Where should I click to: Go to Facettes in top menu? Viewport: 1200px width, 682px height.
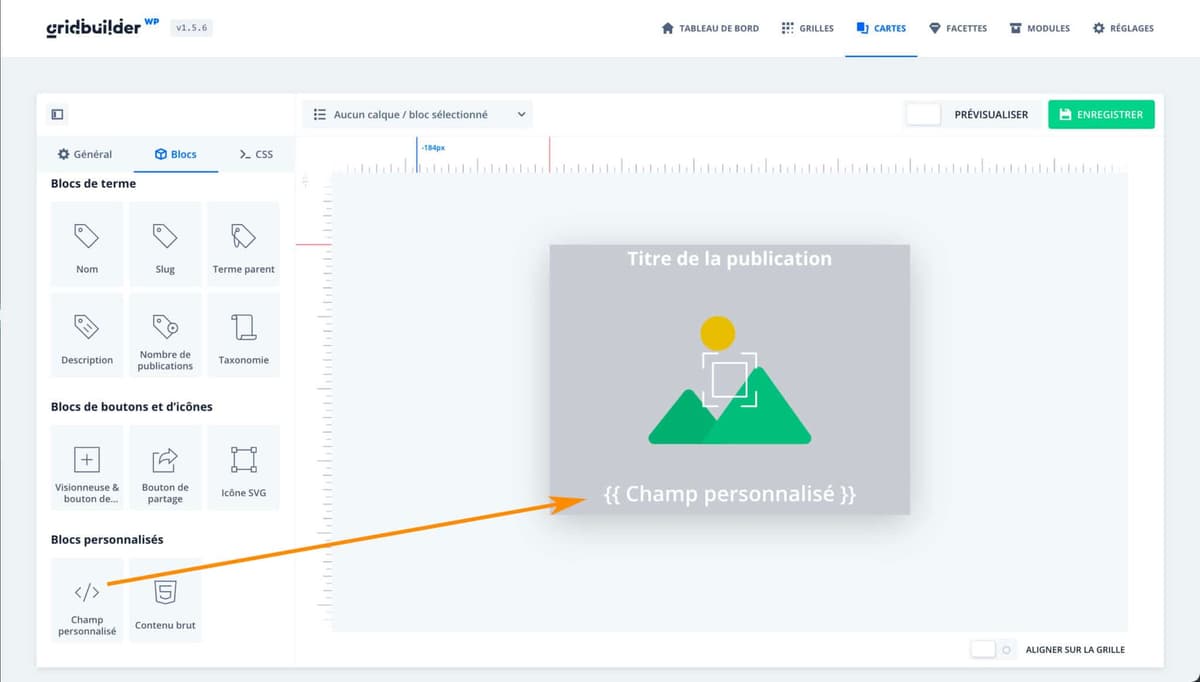pos(957,28)
